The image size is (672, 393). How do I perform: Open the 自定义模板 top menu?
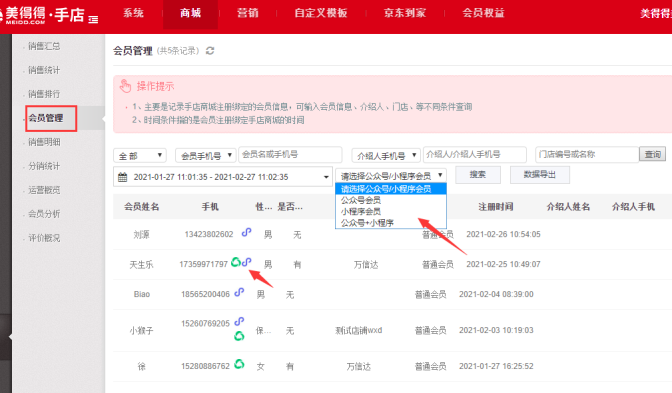pos(321,13)
